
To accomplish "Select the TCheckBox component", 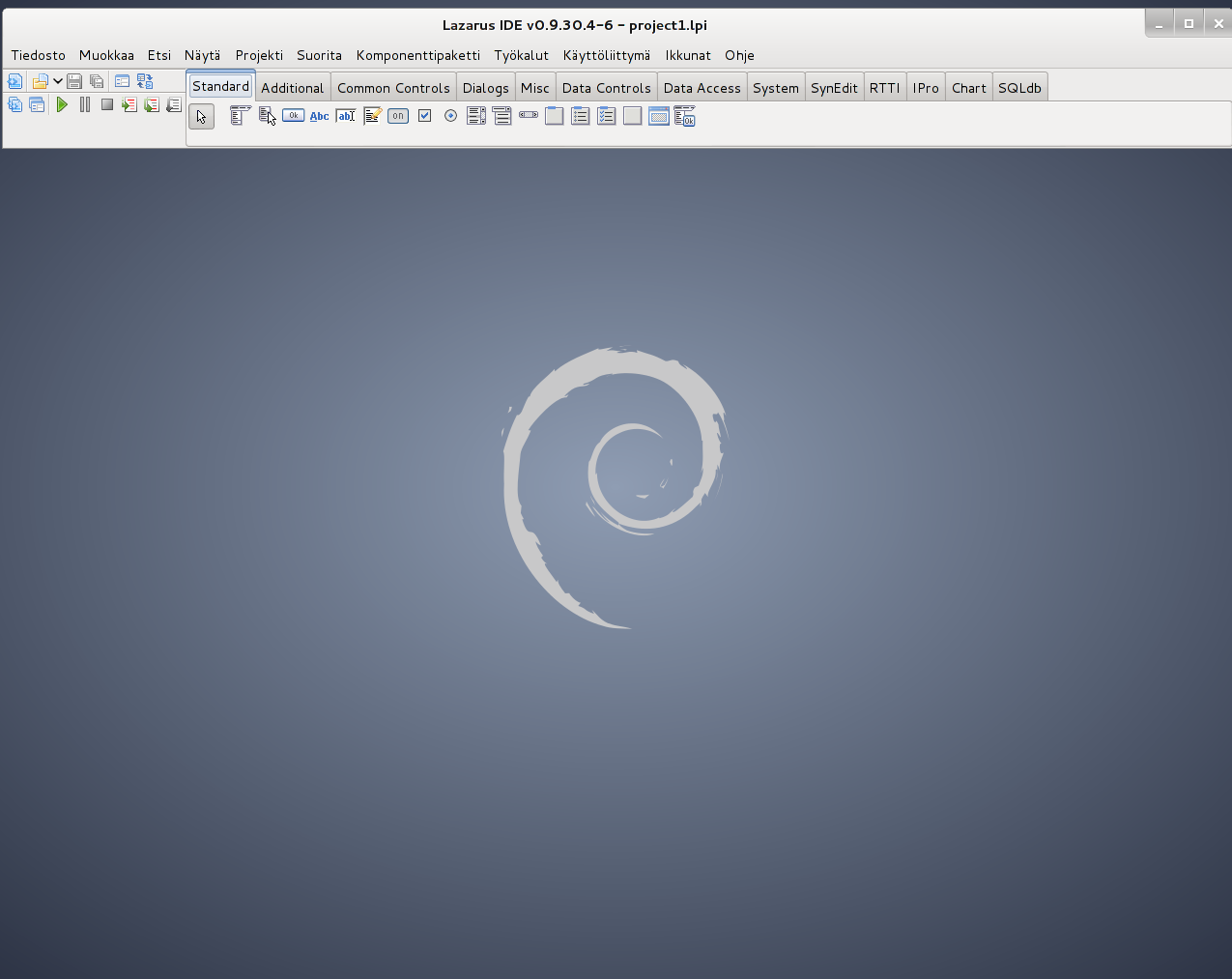I will (x=424, y=116).
